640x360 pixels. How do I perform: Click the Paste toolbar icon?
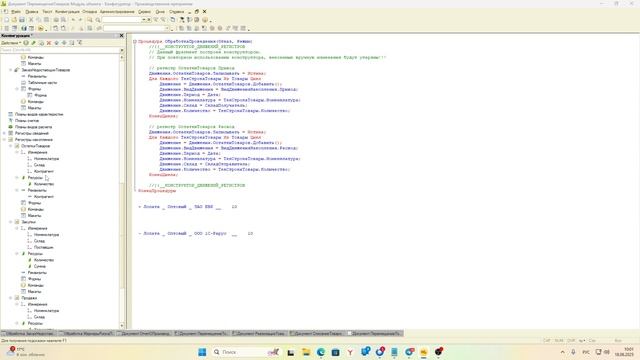click(x=47, y=20)
